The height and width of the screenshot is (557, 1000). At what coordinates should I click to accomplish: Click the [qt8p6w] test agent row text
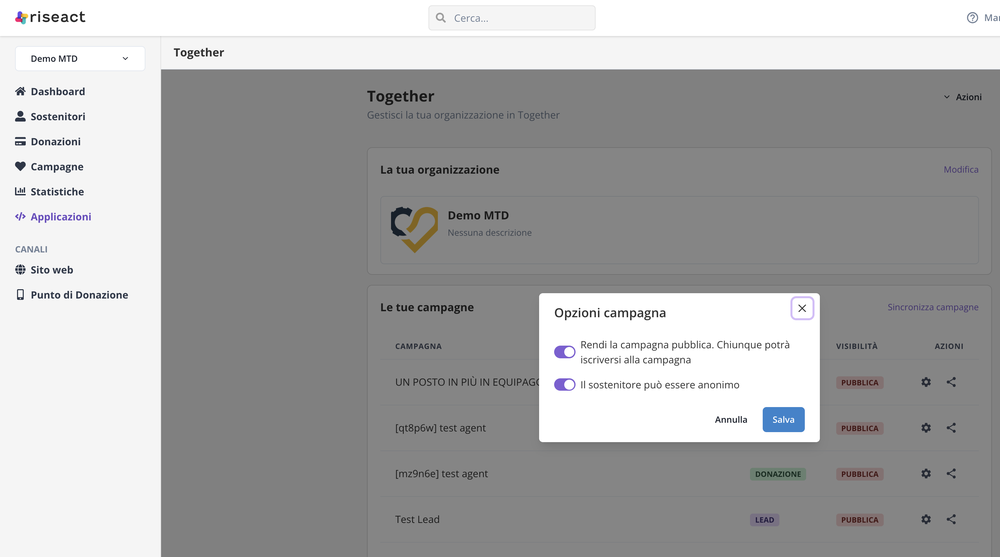[440, 428]
